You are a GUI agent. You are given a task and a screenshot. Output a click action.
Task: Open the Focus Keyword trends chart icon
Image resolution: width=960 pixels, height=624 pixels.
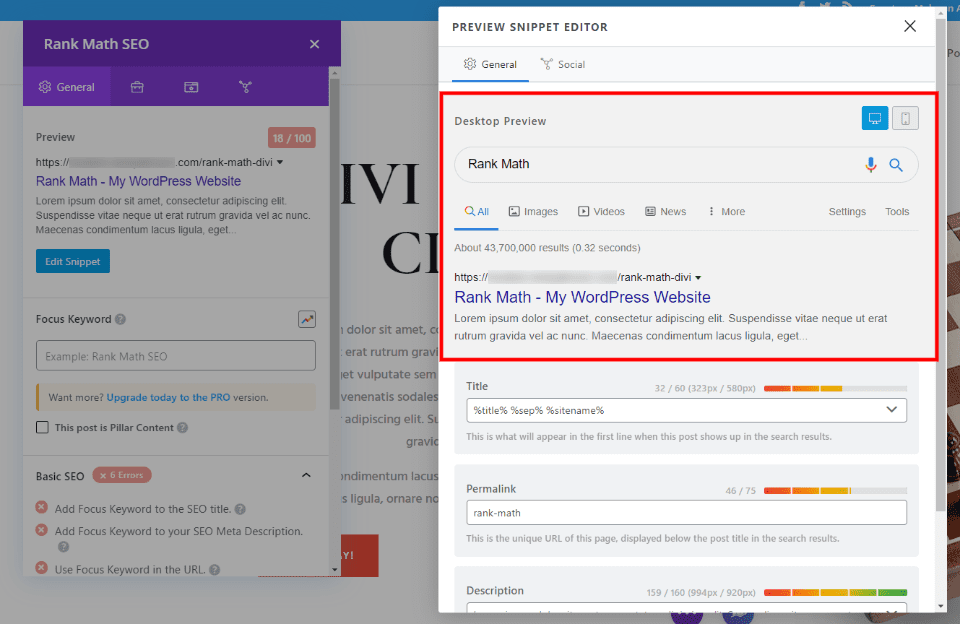(307, 319)
